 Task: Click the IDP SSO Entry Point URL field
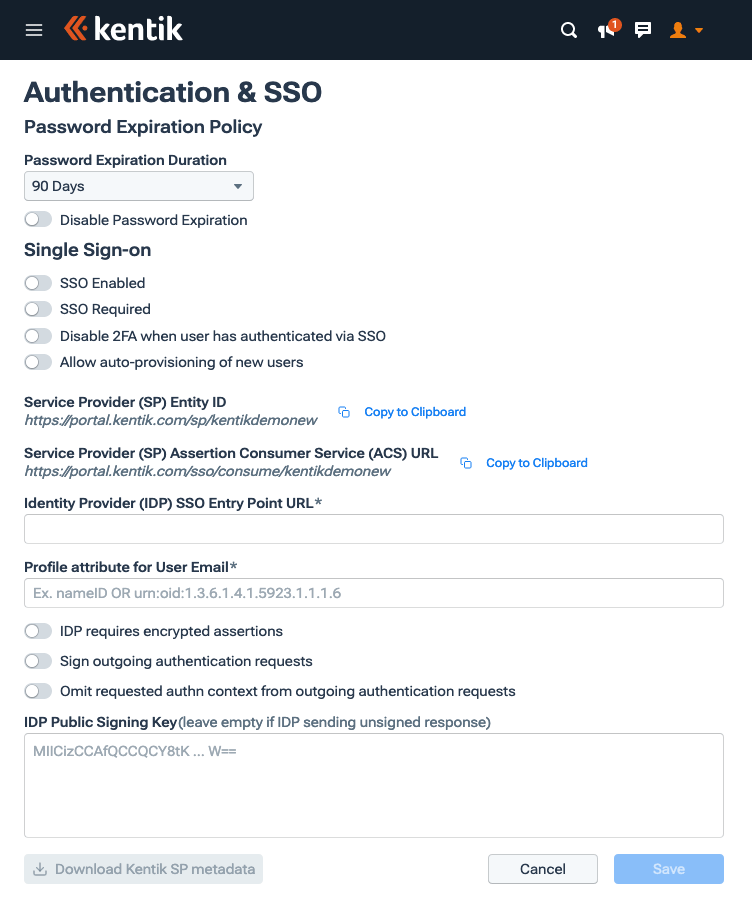373,528
